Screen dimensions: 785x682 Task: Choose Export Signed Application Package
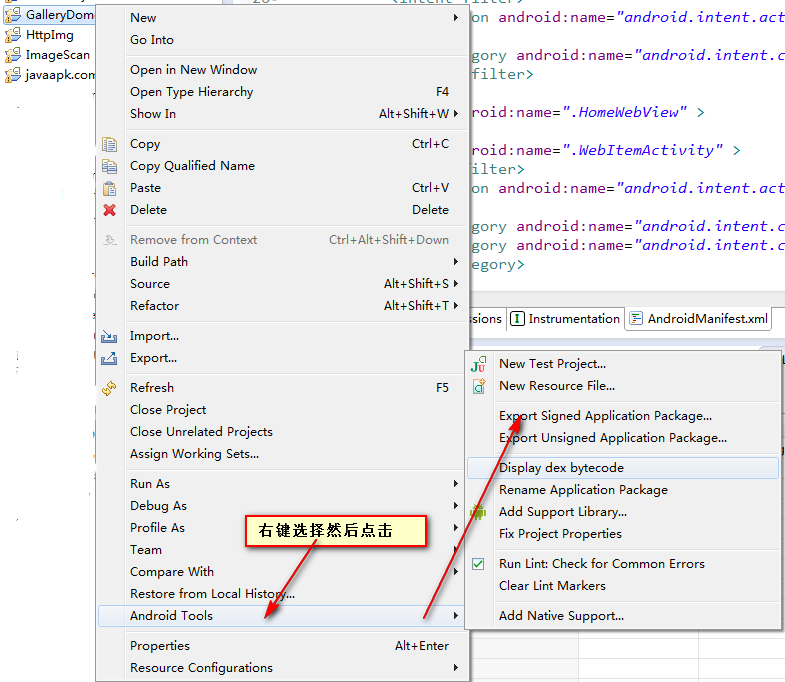tap(605, 416)
